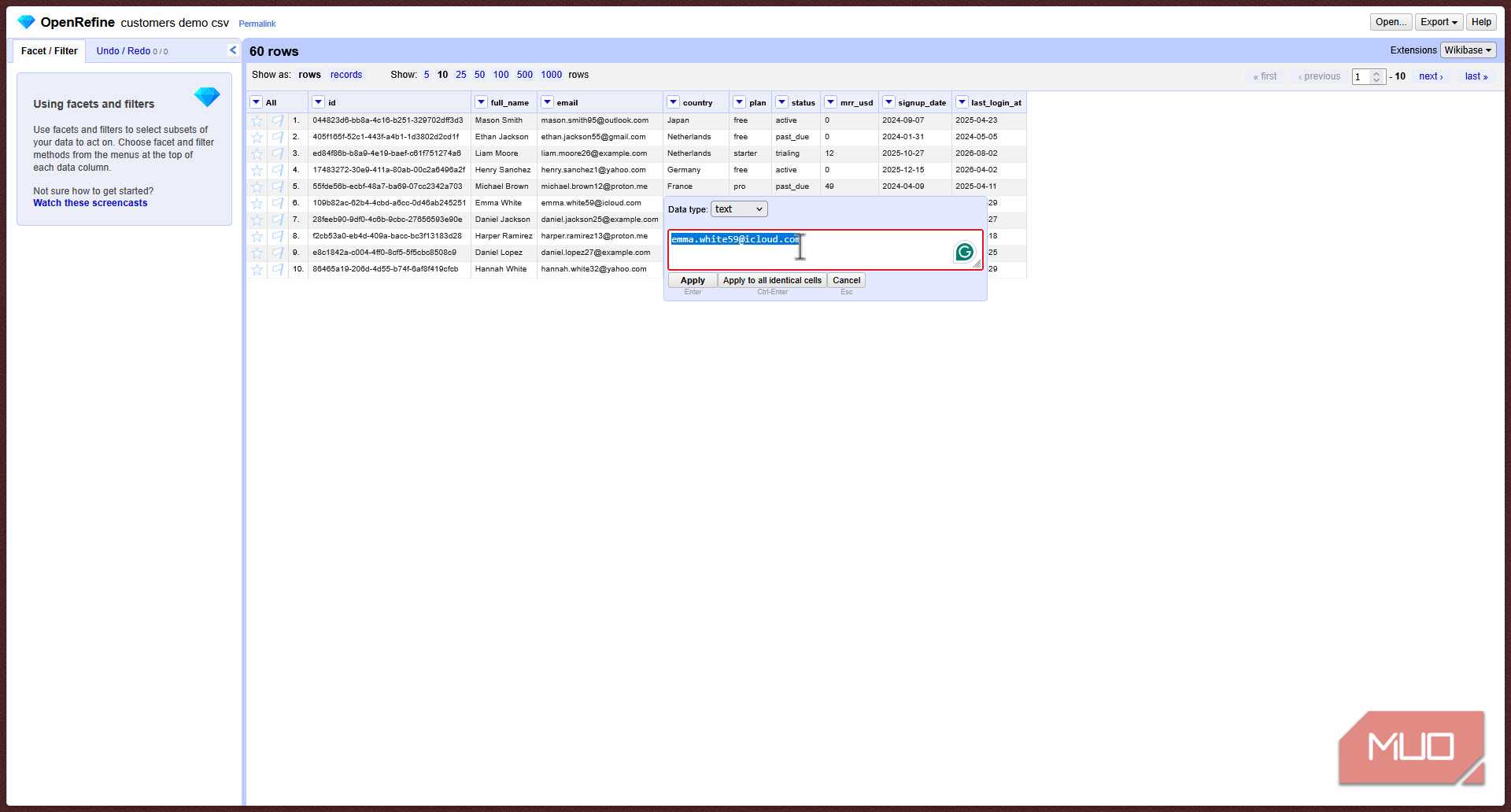The height and width of the screenshot is (812, 1511).
Task: Open the status column dropdown menu
Action: (781, 102)
